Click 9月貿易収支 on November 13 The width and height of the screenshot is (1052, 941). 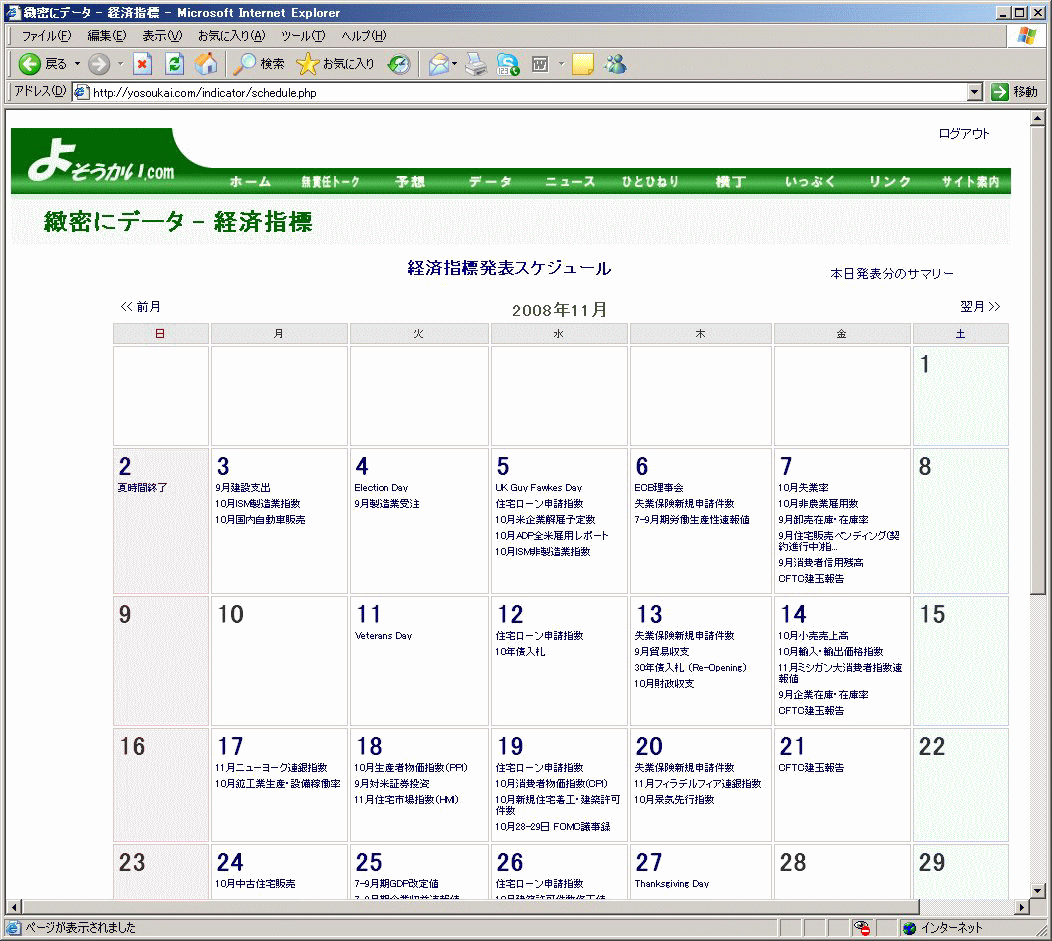(662, 652)
